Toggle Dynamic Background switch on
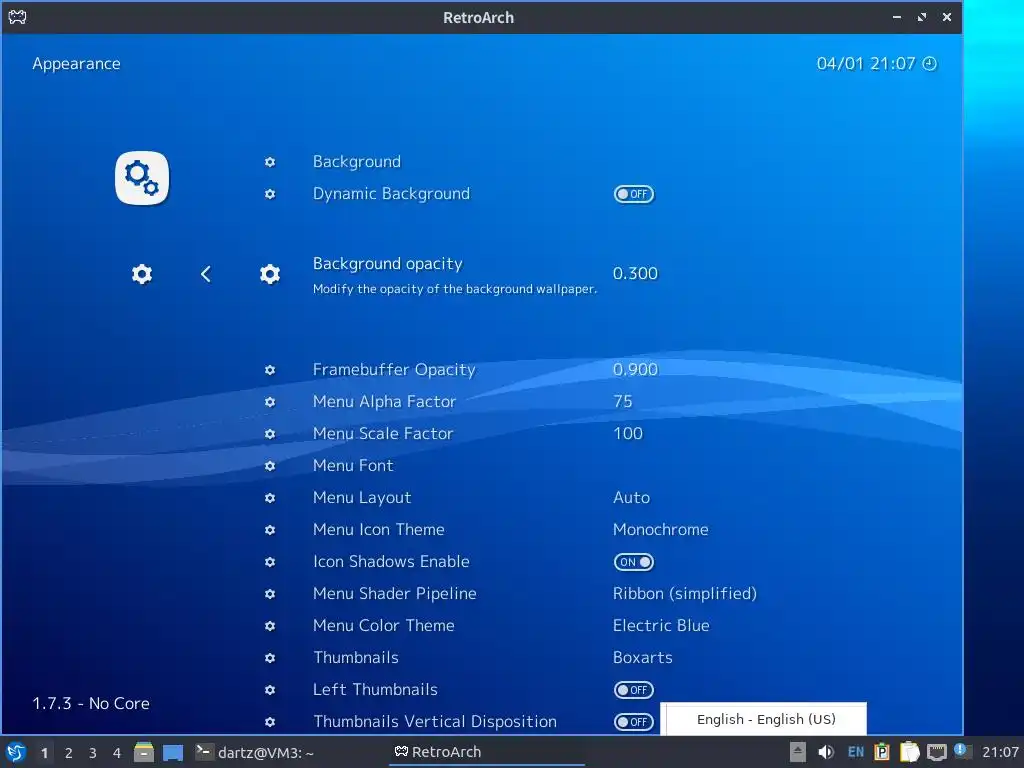 tap(633, 194)
